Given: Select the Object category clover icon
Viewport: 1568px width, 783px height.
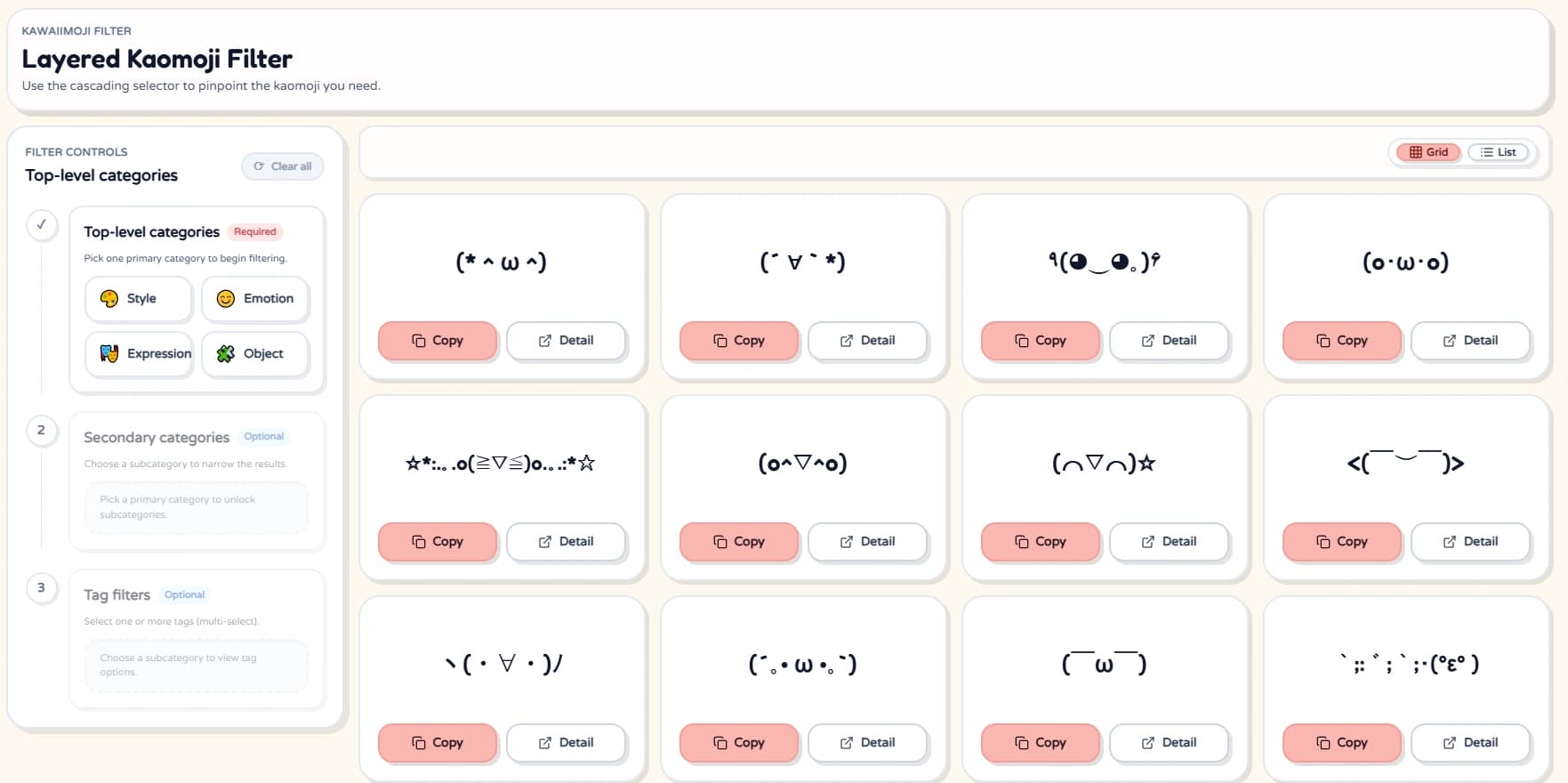Looking at the screenshot, I should [x=226, y=354].
